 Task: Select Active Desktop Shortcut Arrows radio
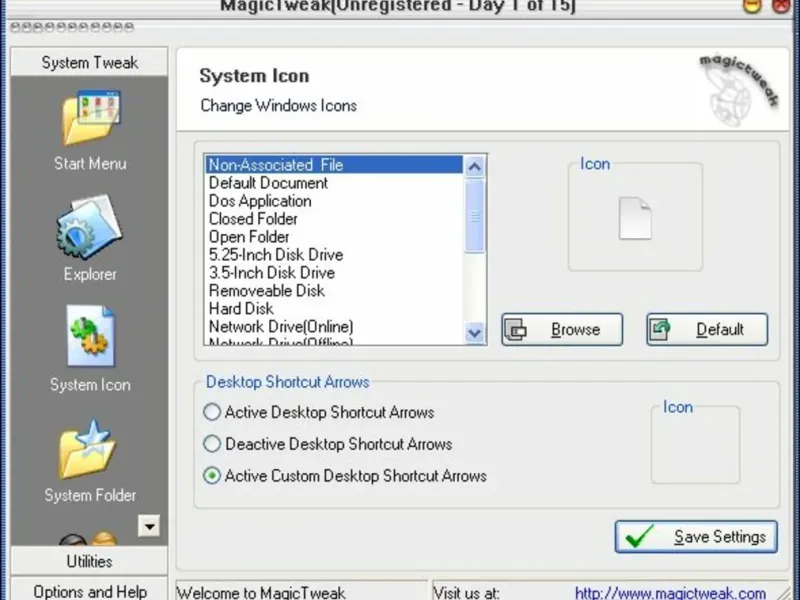[x=212, y=412]
